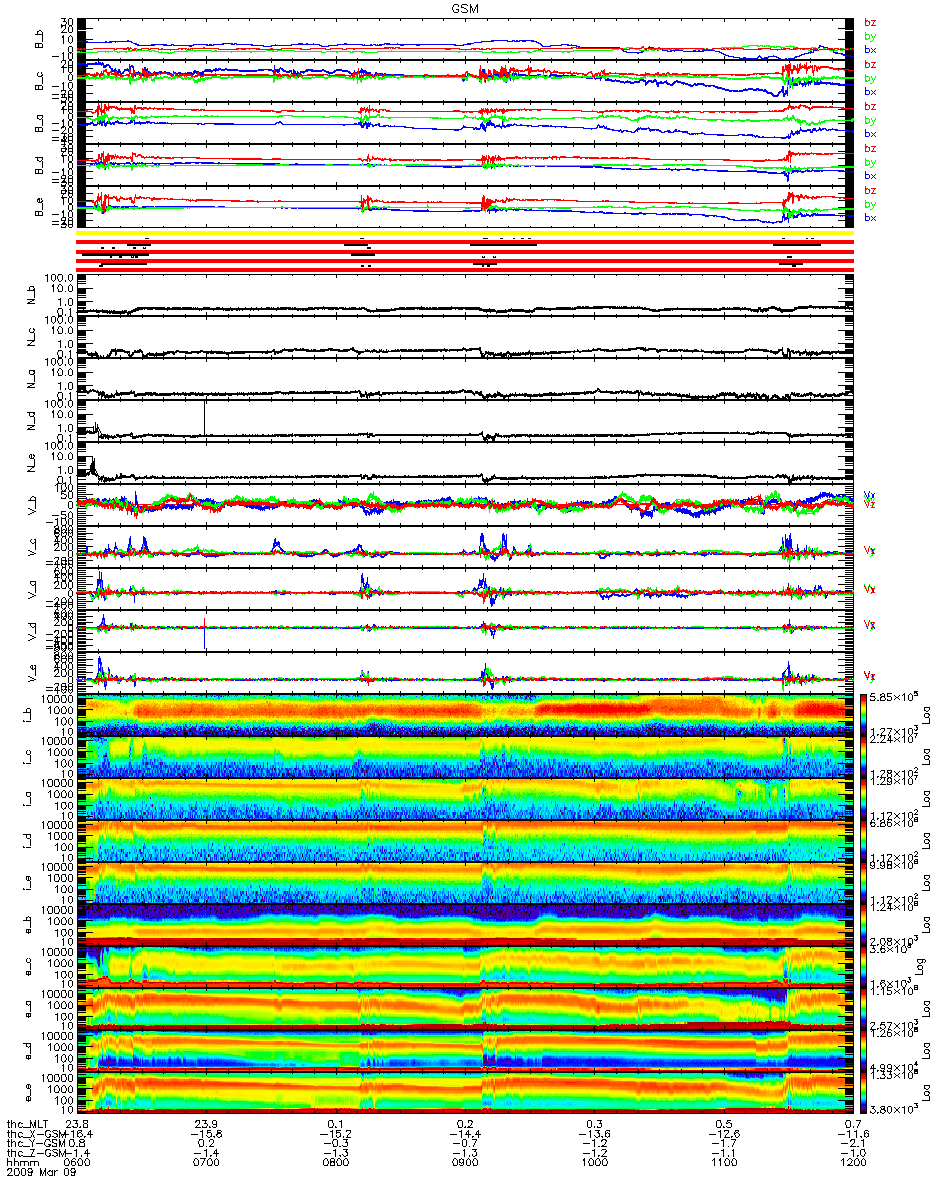Click the X-GSM value -12.6
The height and width of the screenshot is (1200, 930).
tap(724, 1134)
